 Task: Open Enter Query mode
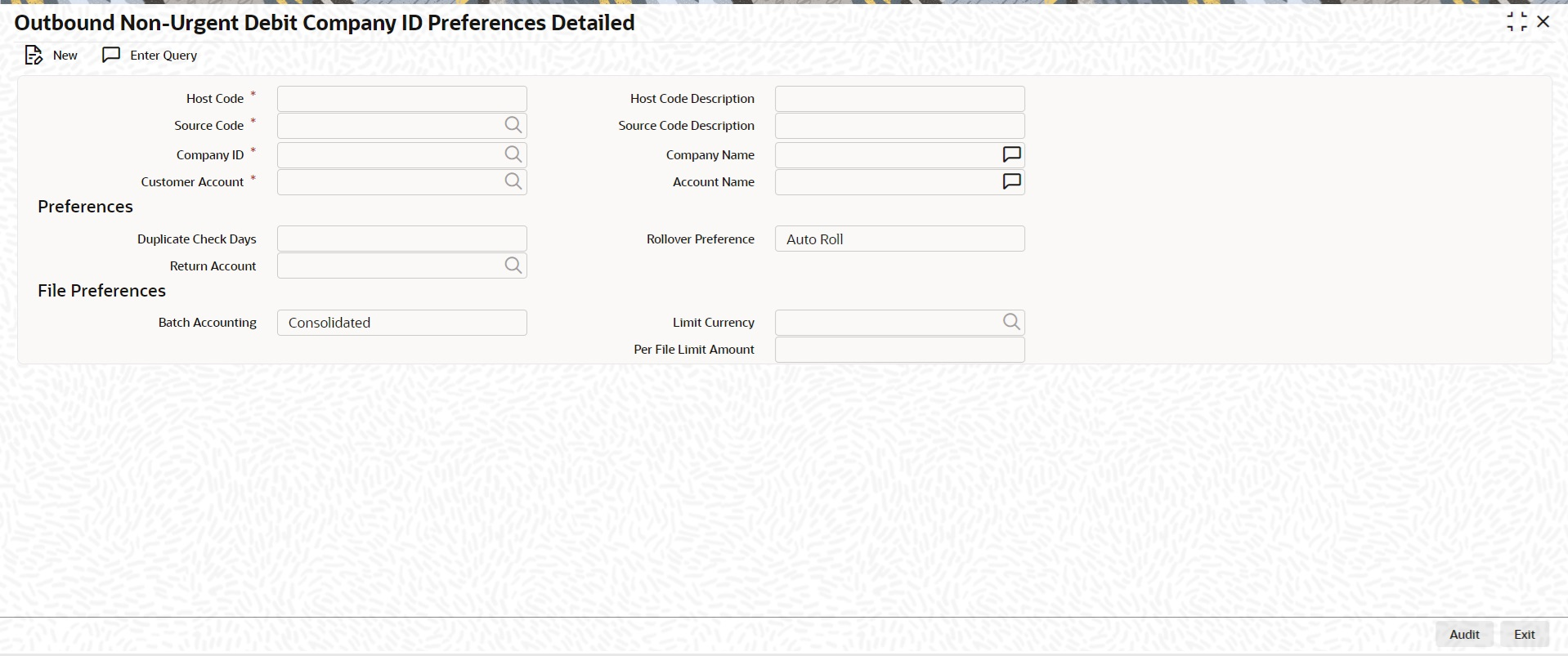point(150,56)
